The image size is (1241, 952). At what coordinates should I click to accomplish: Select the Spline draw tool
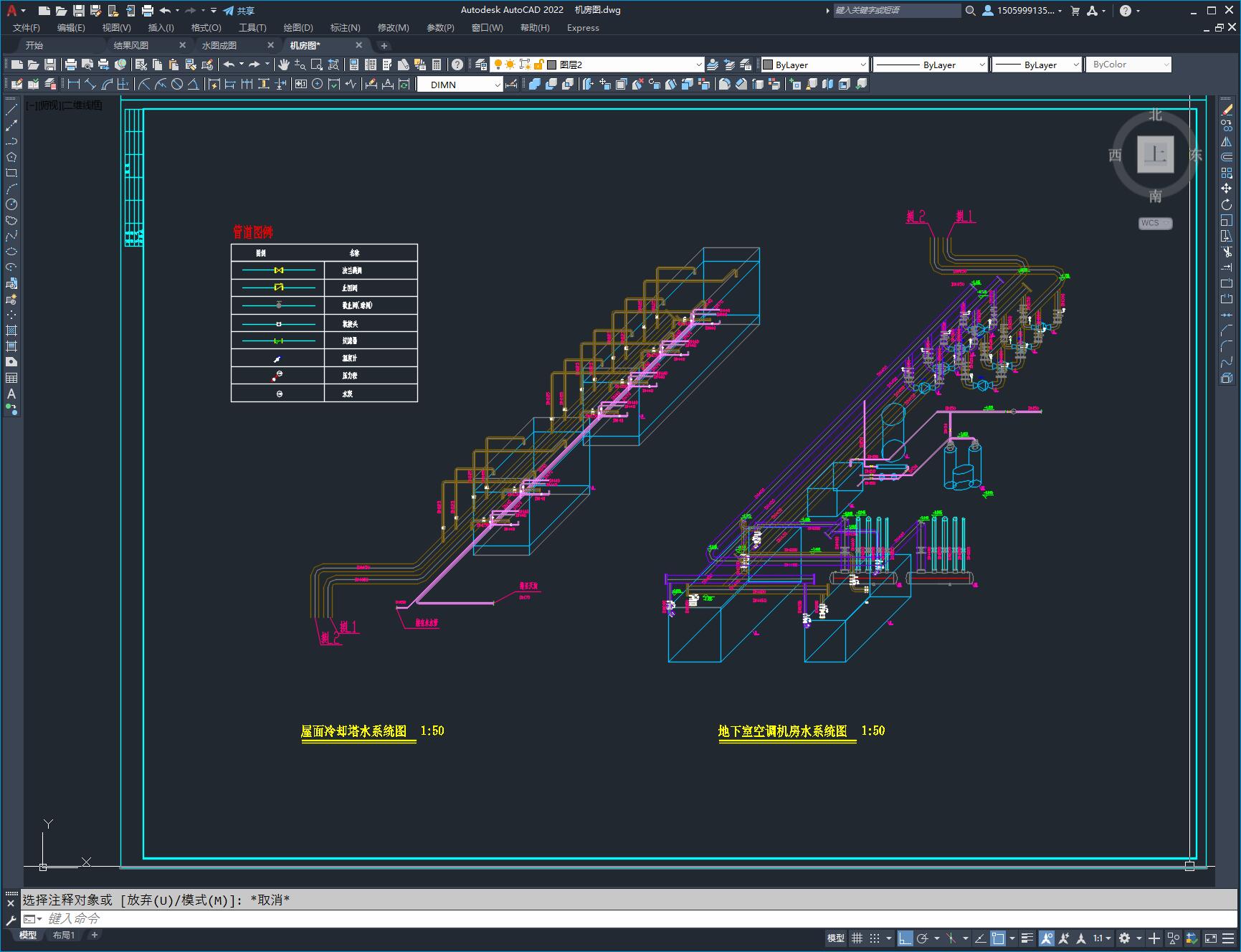11,236
